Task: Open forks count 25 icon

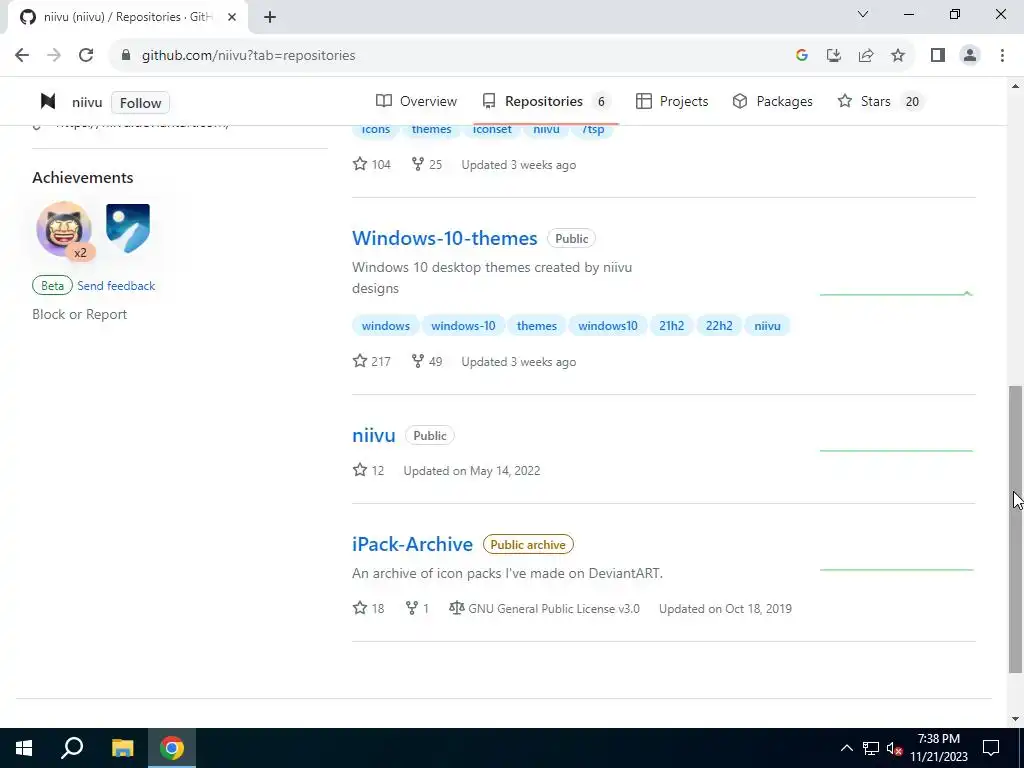Action: tap(426, 165)
